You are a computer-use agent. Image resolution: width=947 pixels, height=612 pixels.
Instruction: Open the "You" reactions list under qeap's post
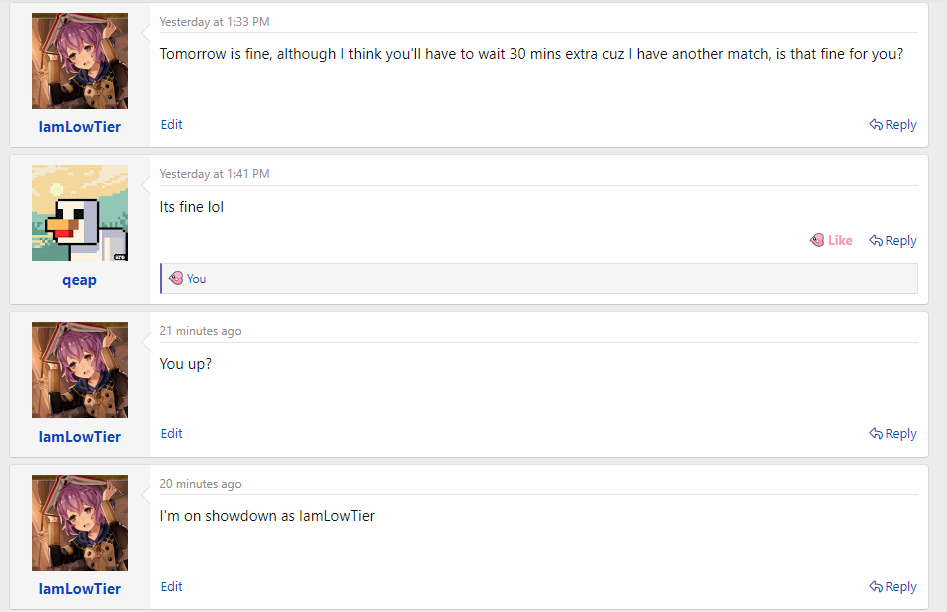pos(196,279)
